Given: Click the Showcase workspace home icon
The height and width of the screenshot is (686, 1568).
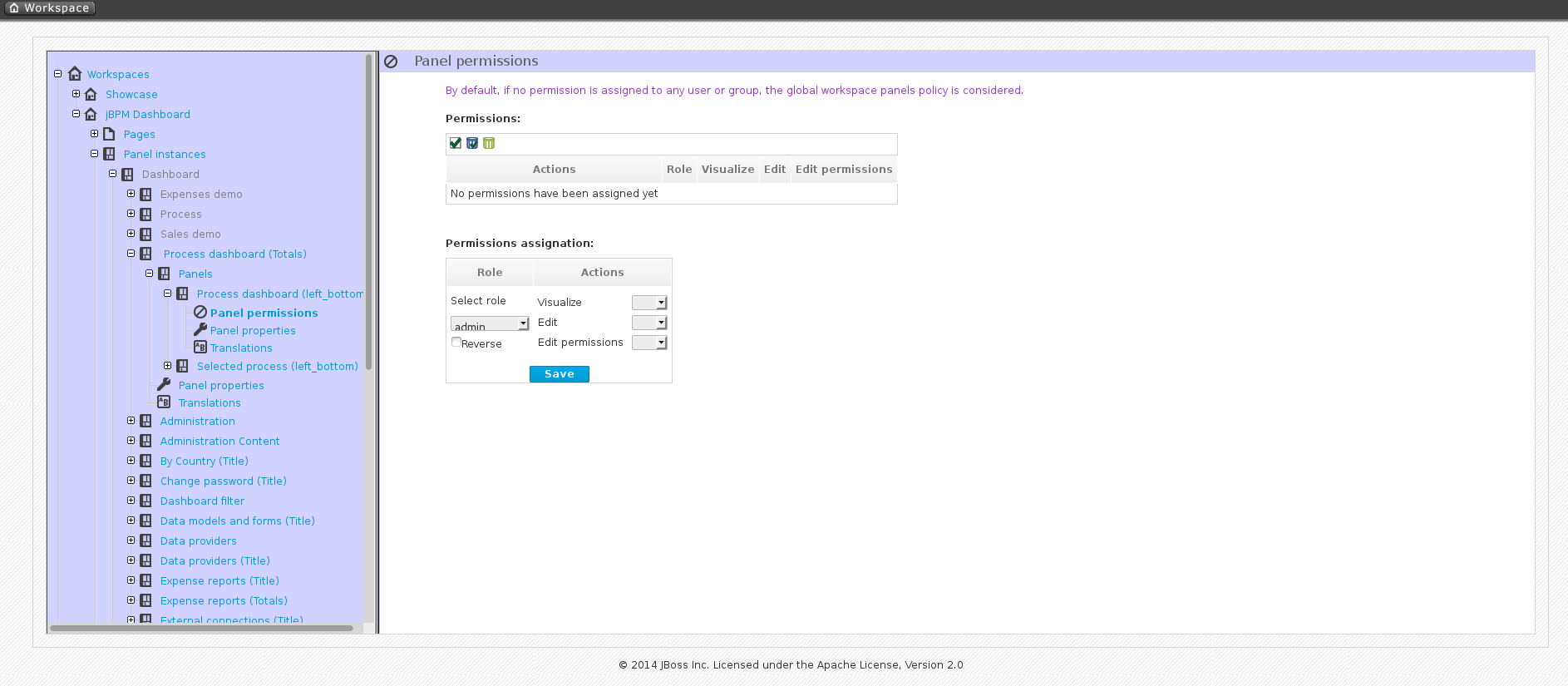Looking at the screenshot, I should pyautogui.click(x=91, y=94).
